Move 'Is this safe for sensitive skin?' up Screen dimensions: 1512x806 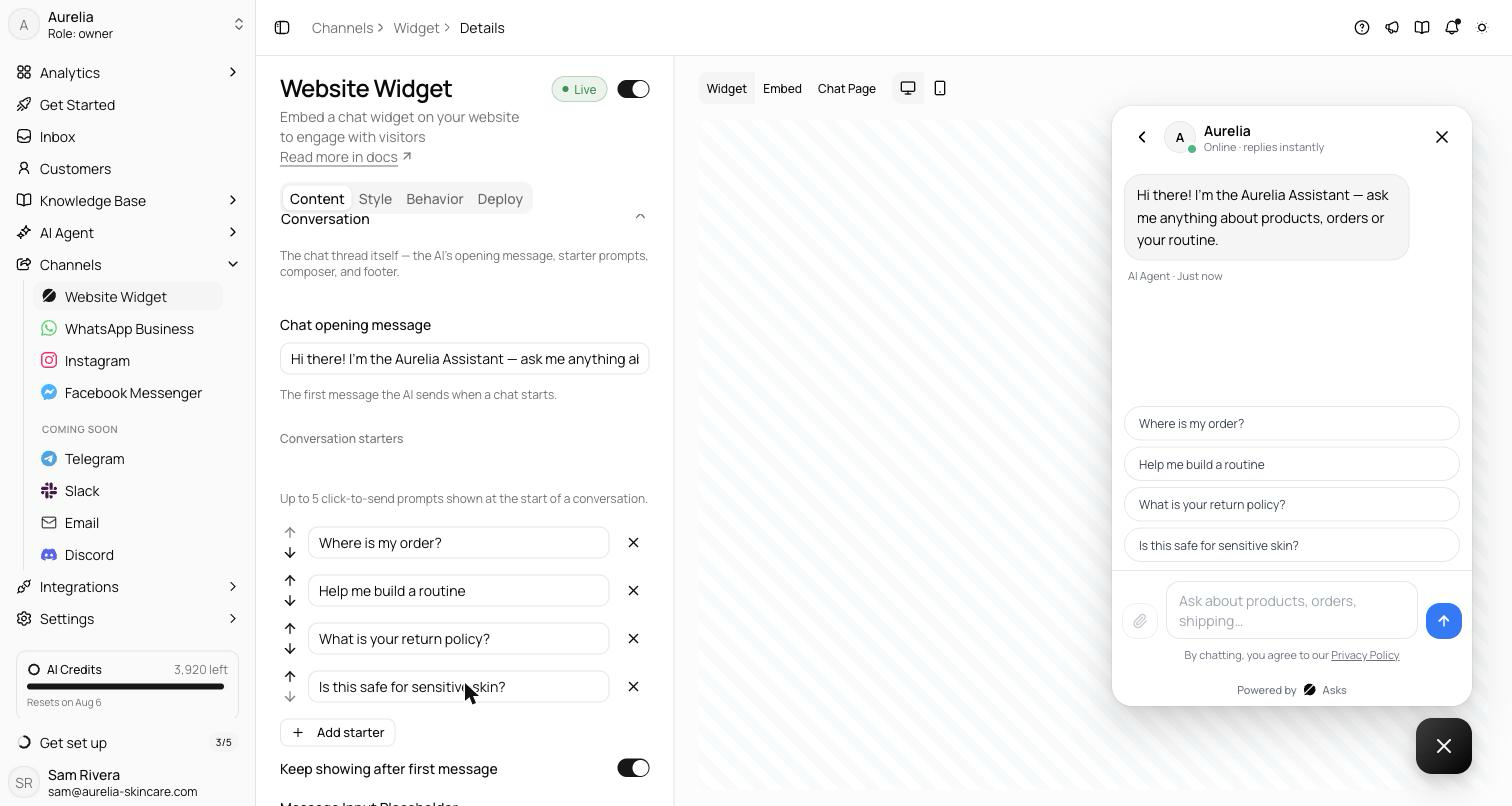click(x=290, y=676)
